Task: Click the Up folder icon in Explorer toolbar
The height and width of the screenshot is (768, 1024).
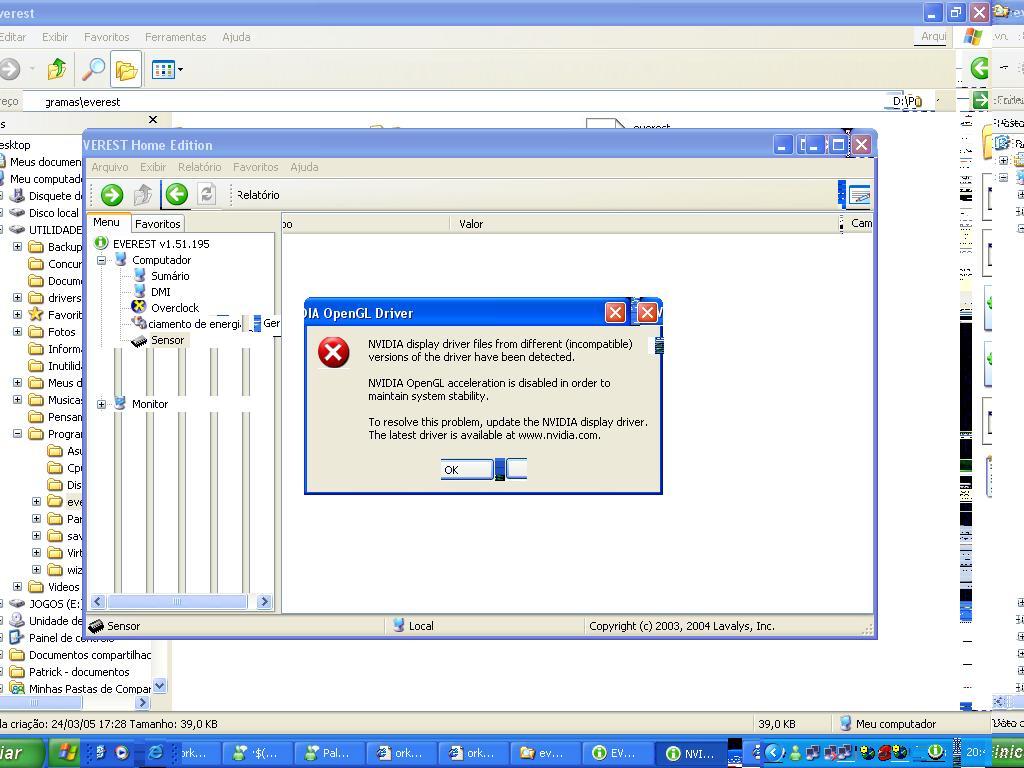Action: pyautogui.click(x=57, y=69)
